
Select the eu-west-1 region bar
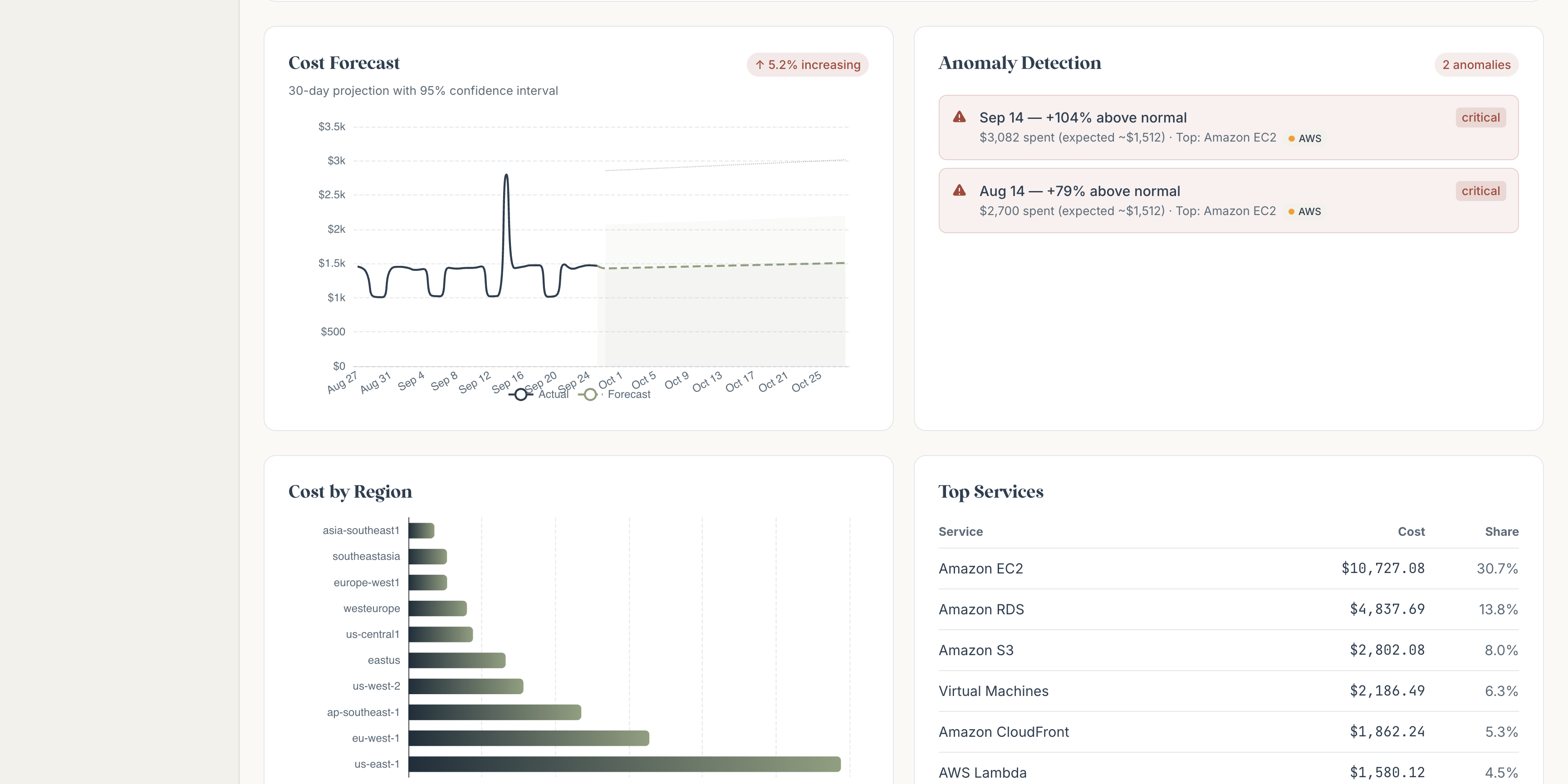[x=529, y=738]
